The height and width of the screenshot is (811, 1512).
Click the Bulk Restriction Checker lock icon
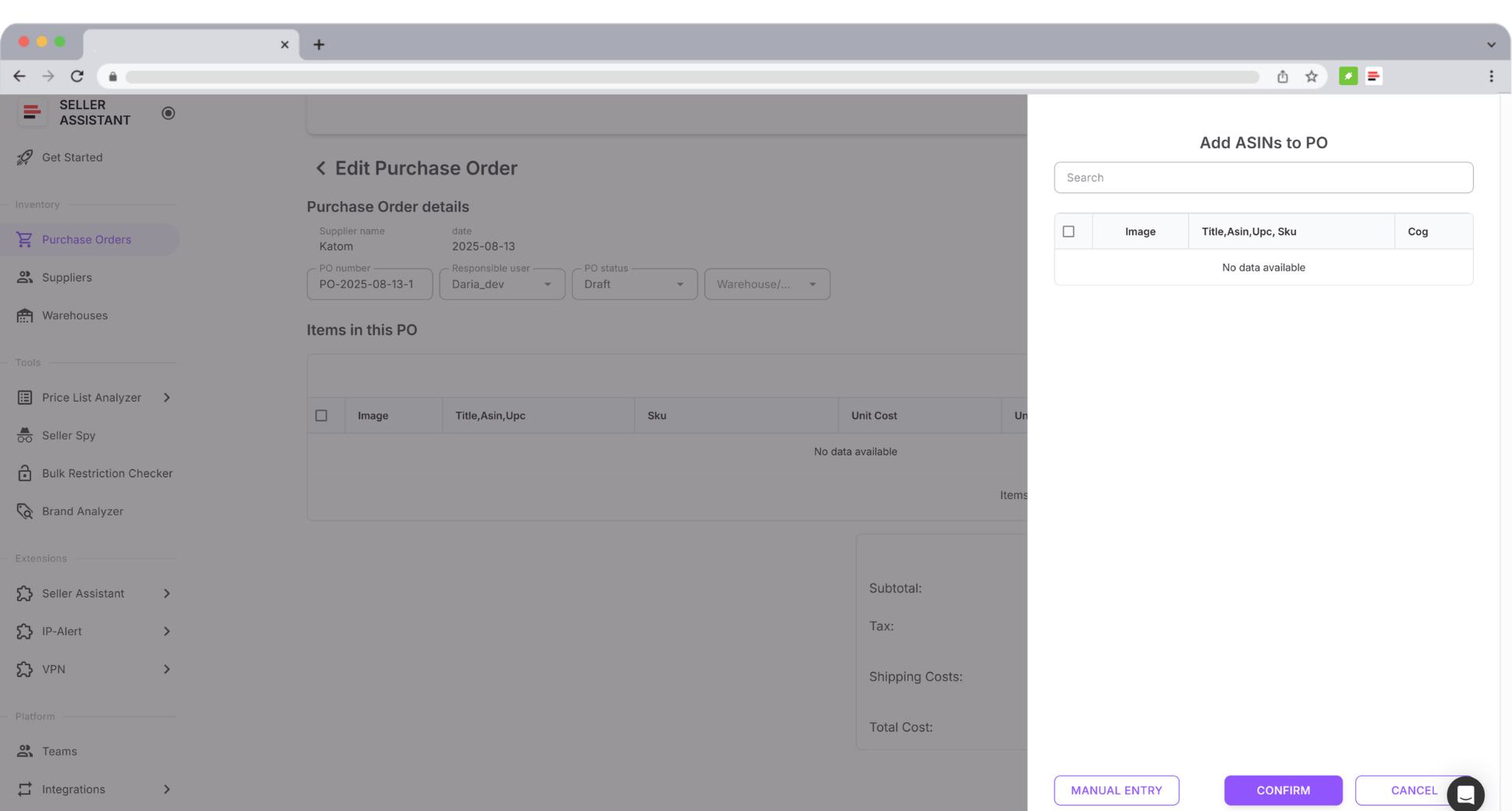click(x=25, y=473)
